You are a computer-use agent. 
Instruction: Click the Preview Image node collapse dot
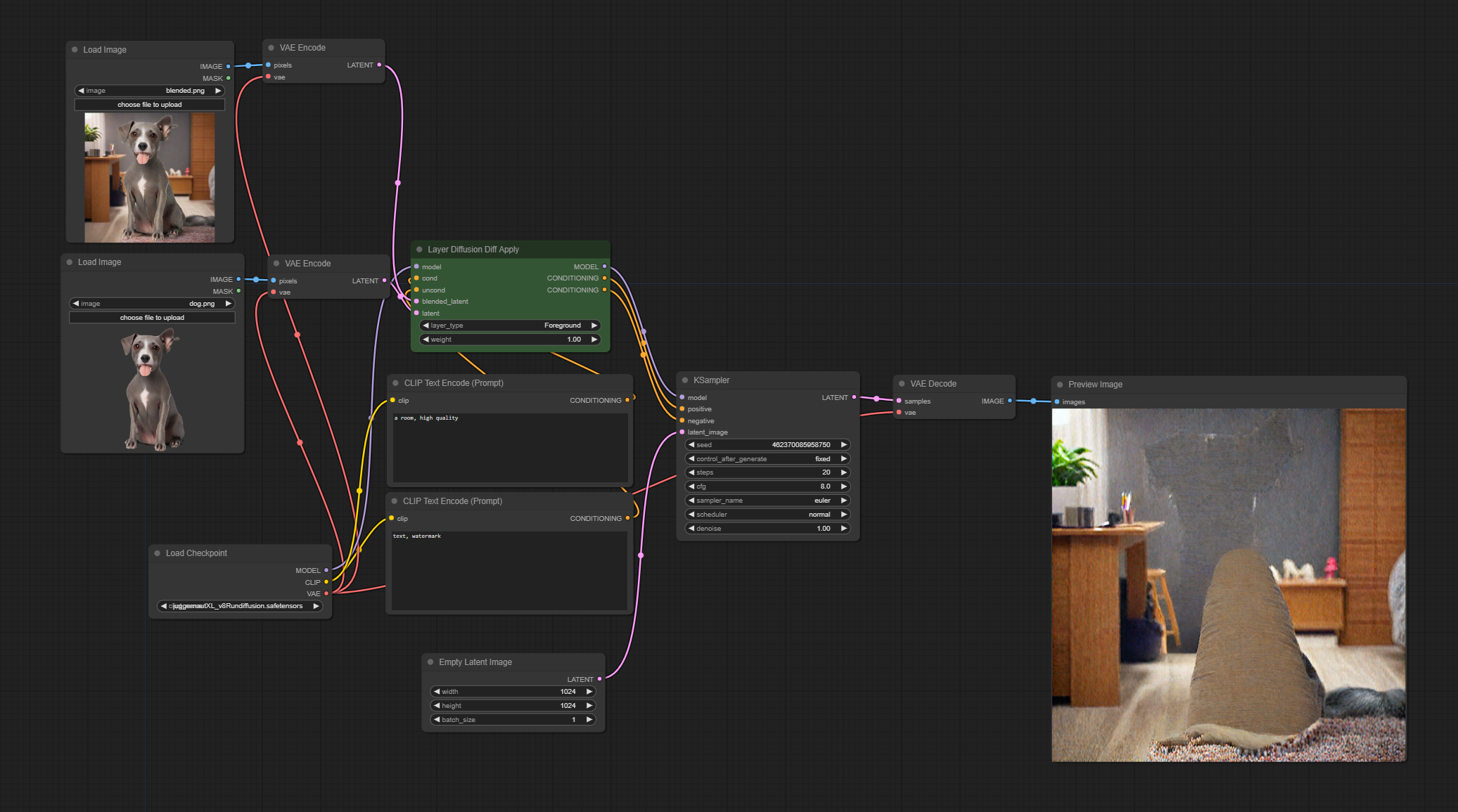tap(1060, 385)
